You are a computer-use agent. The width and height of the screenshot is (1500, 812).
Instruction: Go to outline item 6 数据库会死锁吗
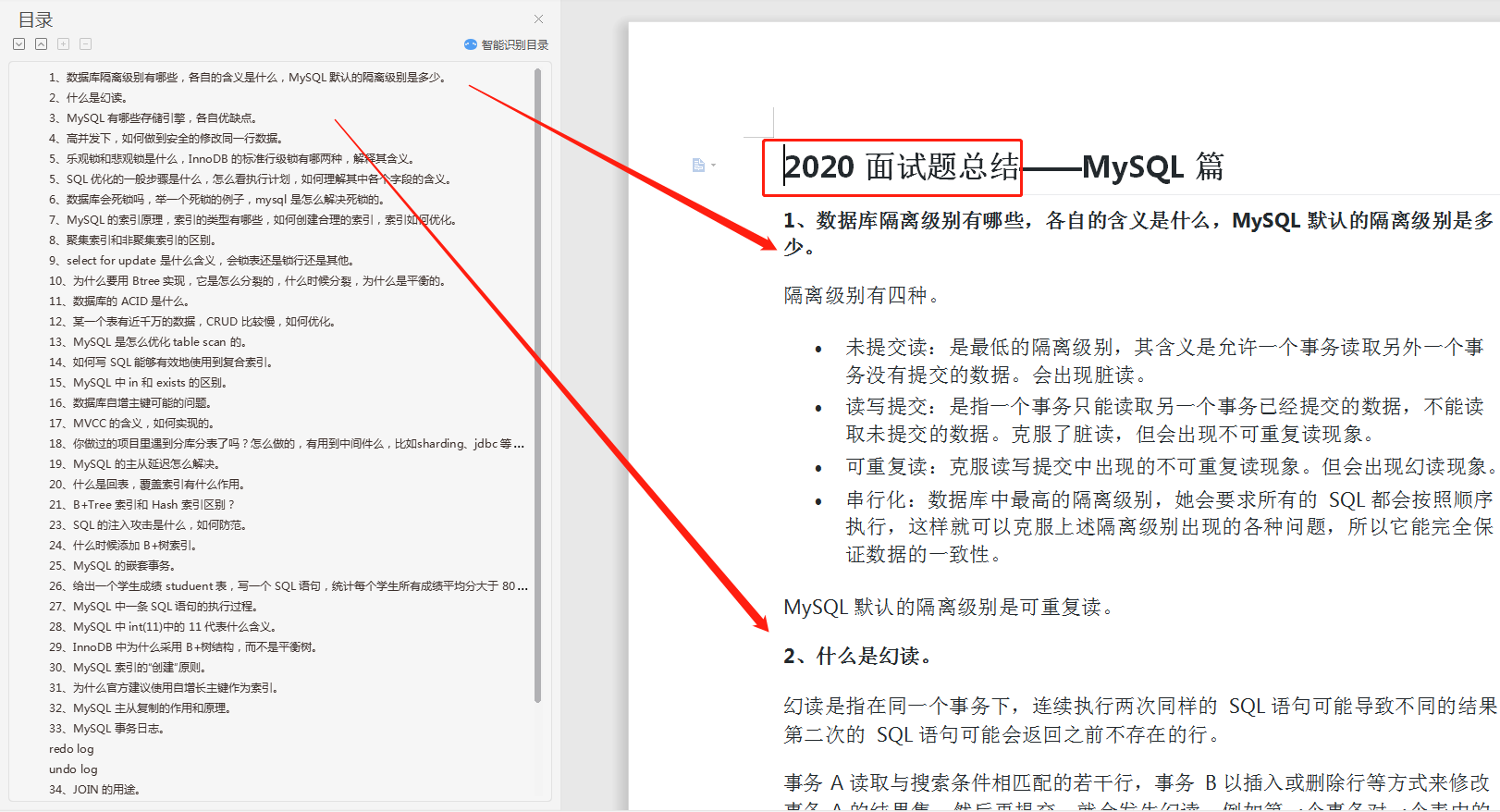pyautogui.click(x=218, y=200)
